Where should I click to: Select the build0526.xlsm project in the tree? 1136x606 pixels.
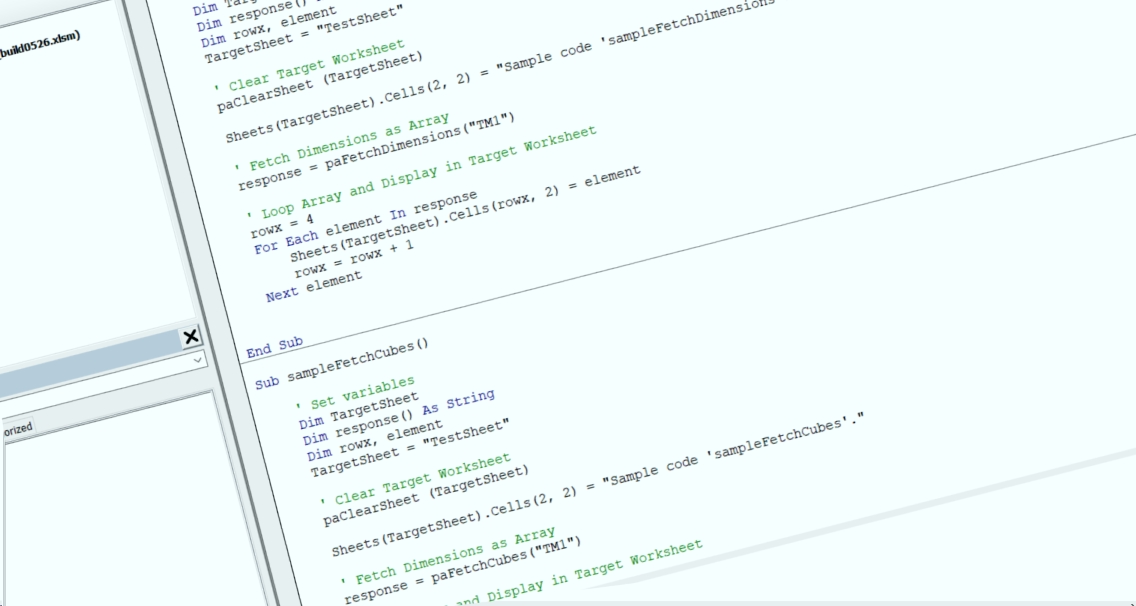(40, 45)
